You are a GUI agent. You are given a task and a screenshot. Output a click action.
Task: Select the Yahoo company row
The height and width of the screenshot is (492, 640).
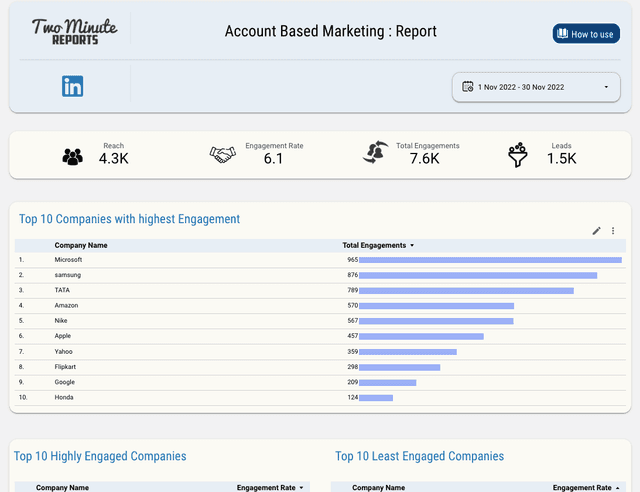click(x=320, y=352)
